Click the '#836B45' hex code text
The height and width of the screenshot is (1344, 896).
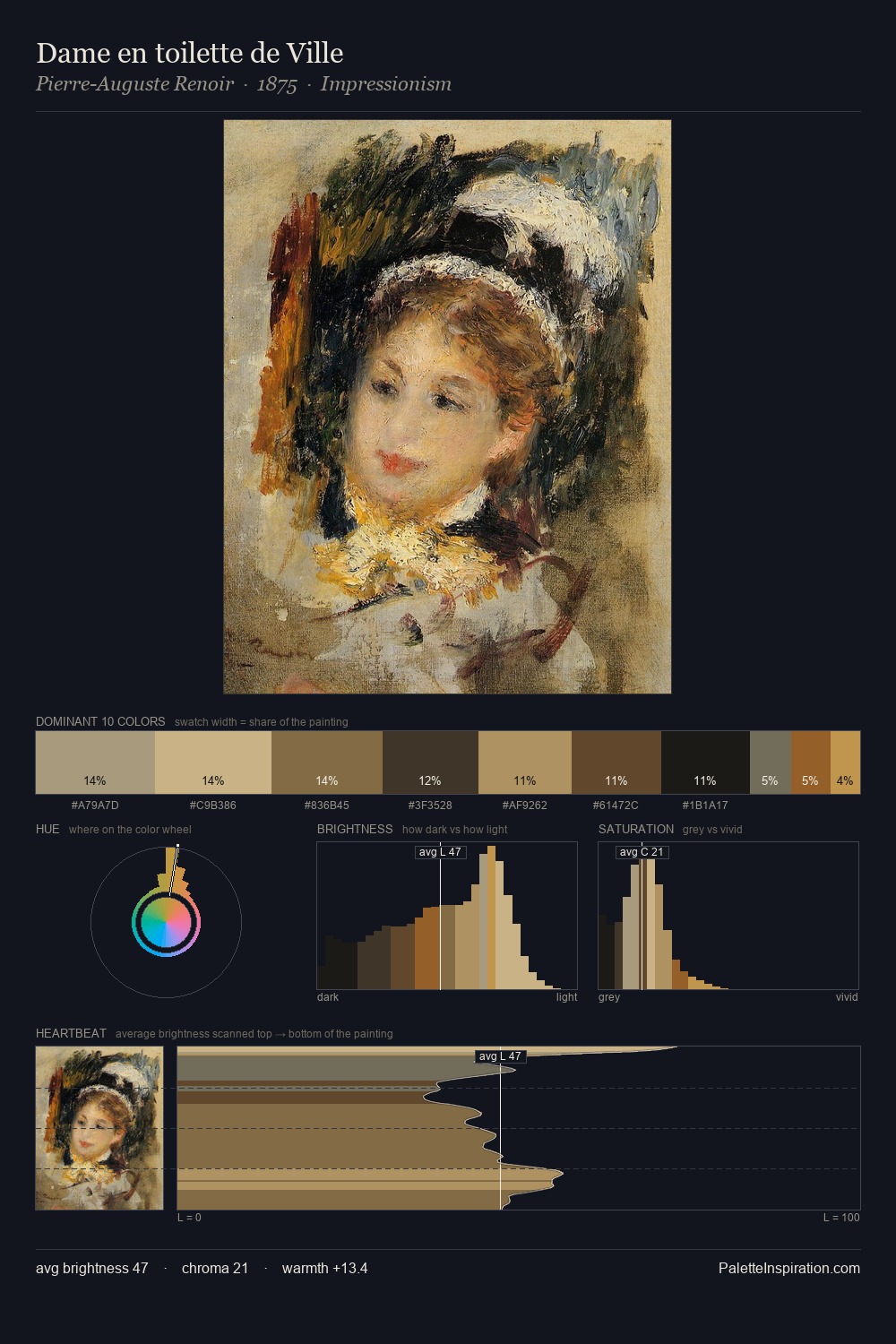[327, 805]
